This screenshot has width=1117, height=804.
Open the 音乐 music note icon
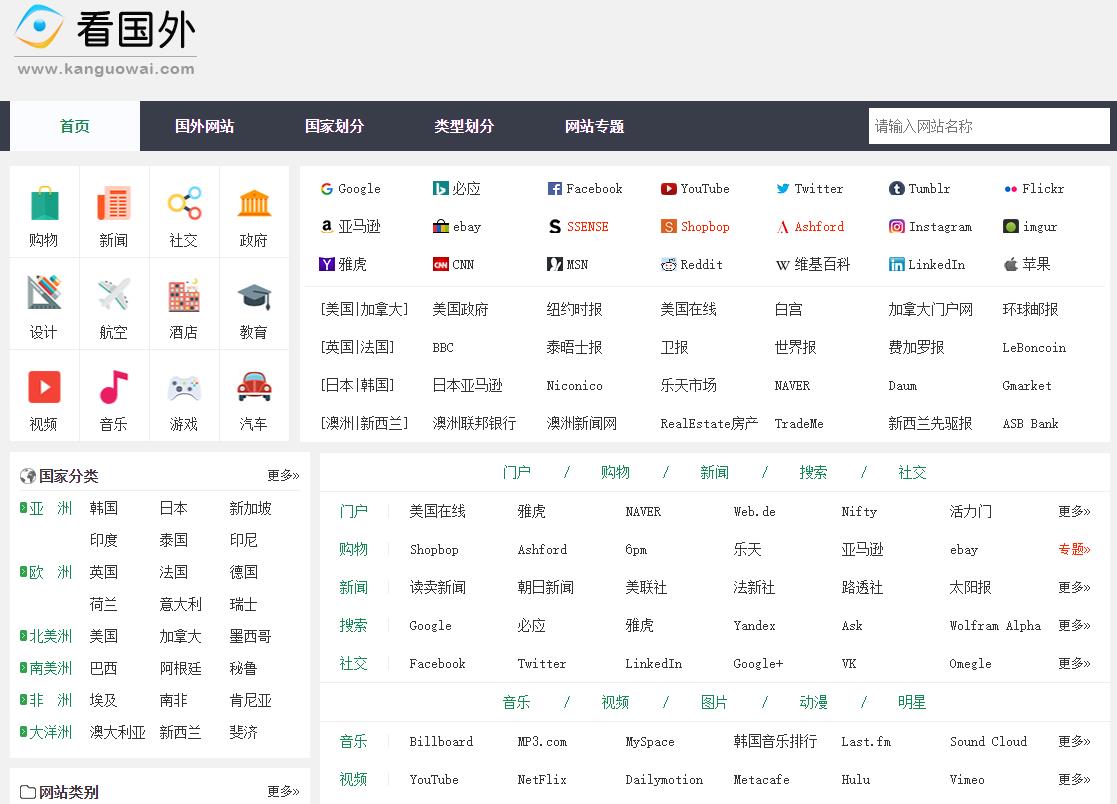[114, 387]
